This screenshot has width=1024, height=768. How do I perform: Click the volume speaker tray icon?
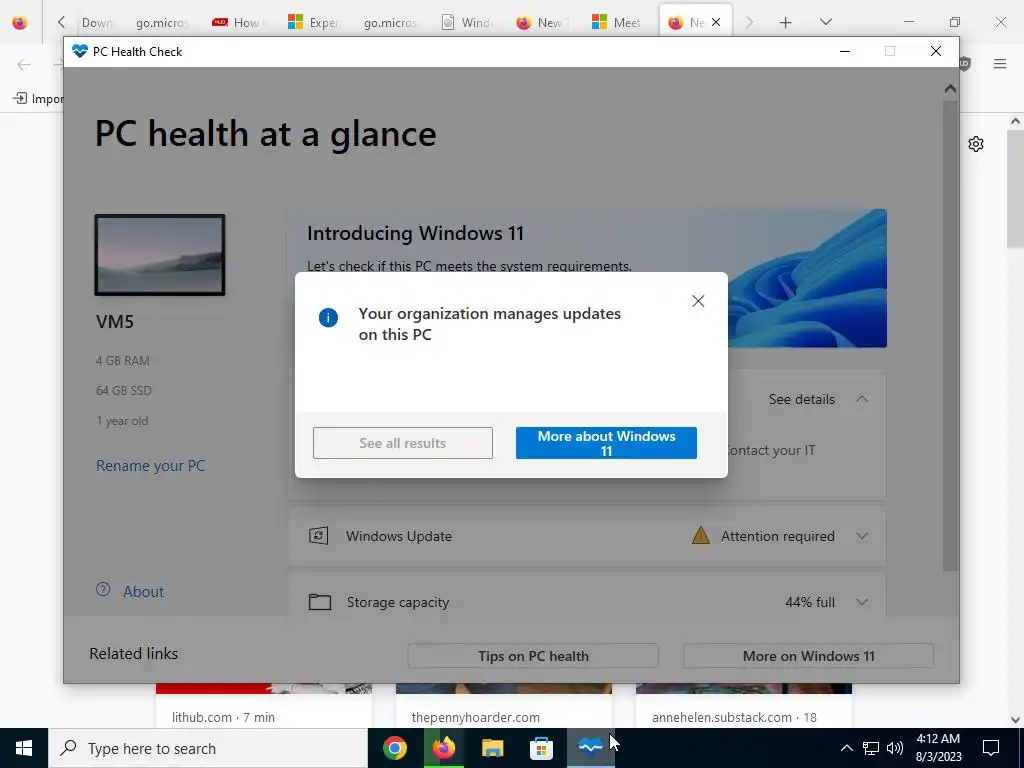pyautogui.click(x=895, y=748)
